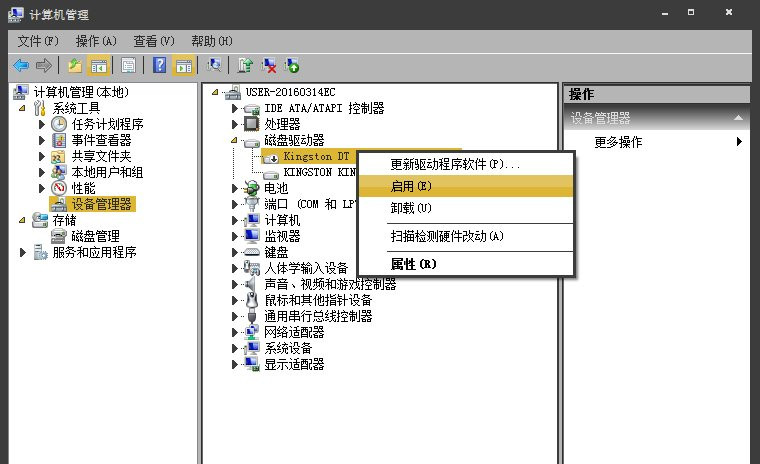
Task: Collapse the 系统工具 tree node
Action: click(x=22, y=108)
